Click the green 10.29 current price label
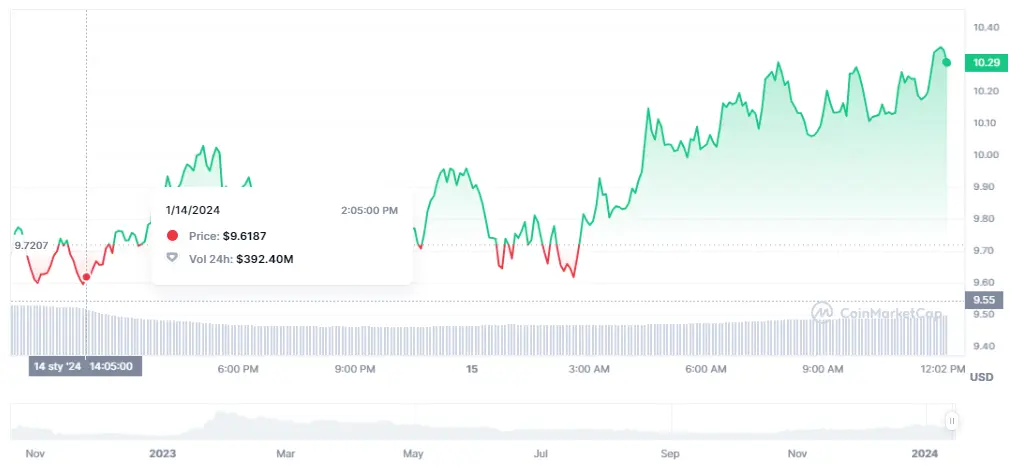 [986, 63]
